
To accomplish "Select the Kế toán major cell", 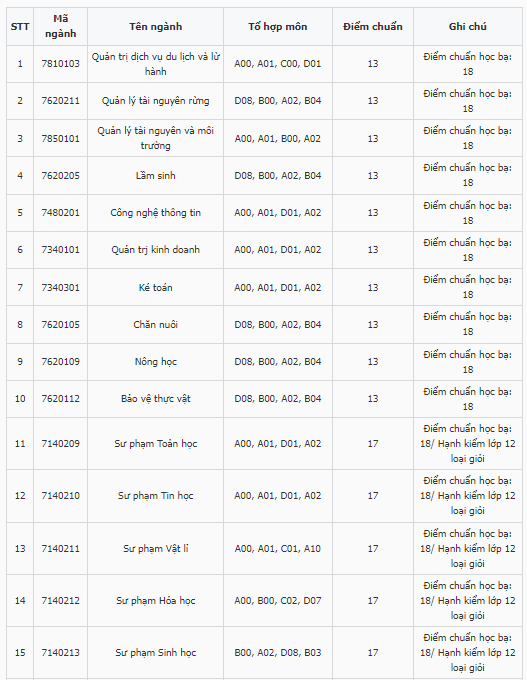I will pos(155,288).
